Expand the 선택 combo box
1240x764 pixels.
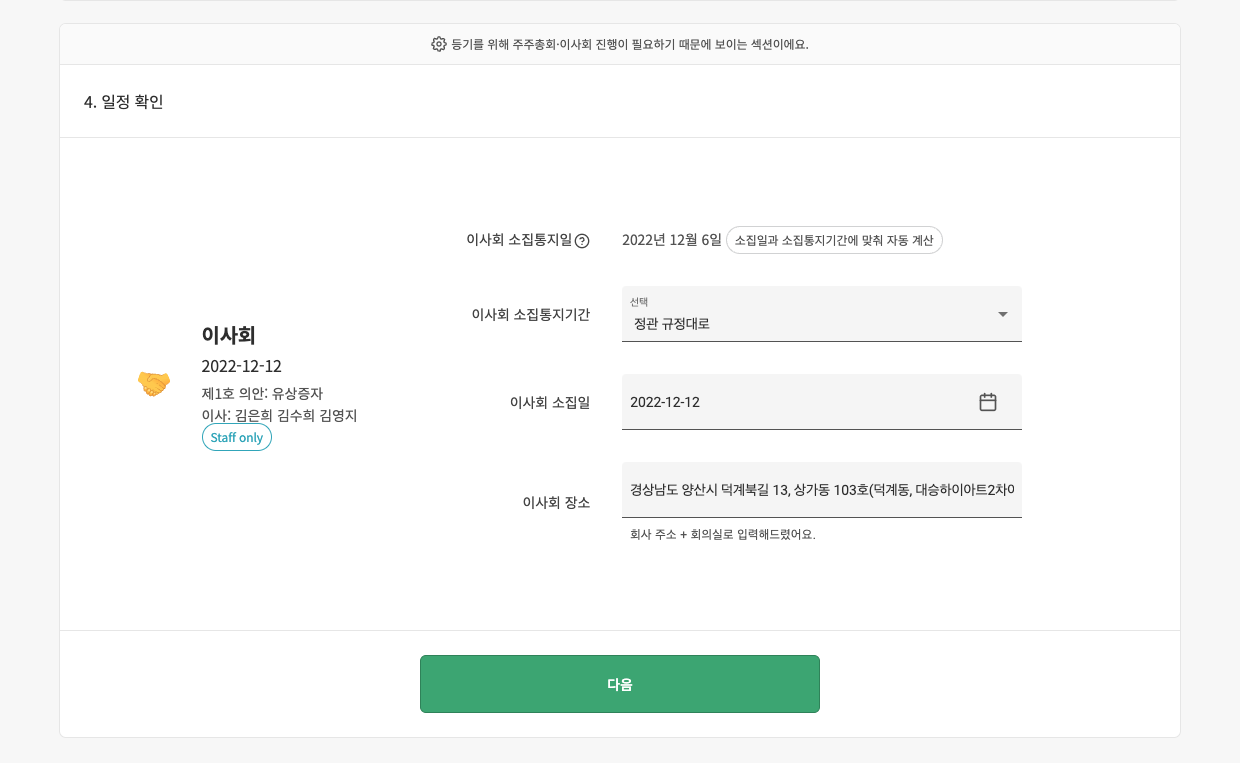(x=820, y=314)
